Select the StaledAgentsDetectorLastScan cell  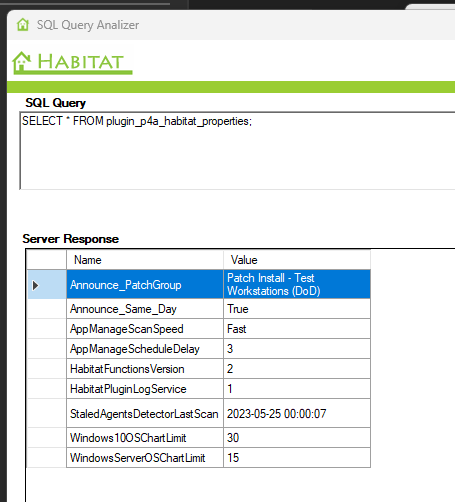pyautogui.click(x=145, y=413)
